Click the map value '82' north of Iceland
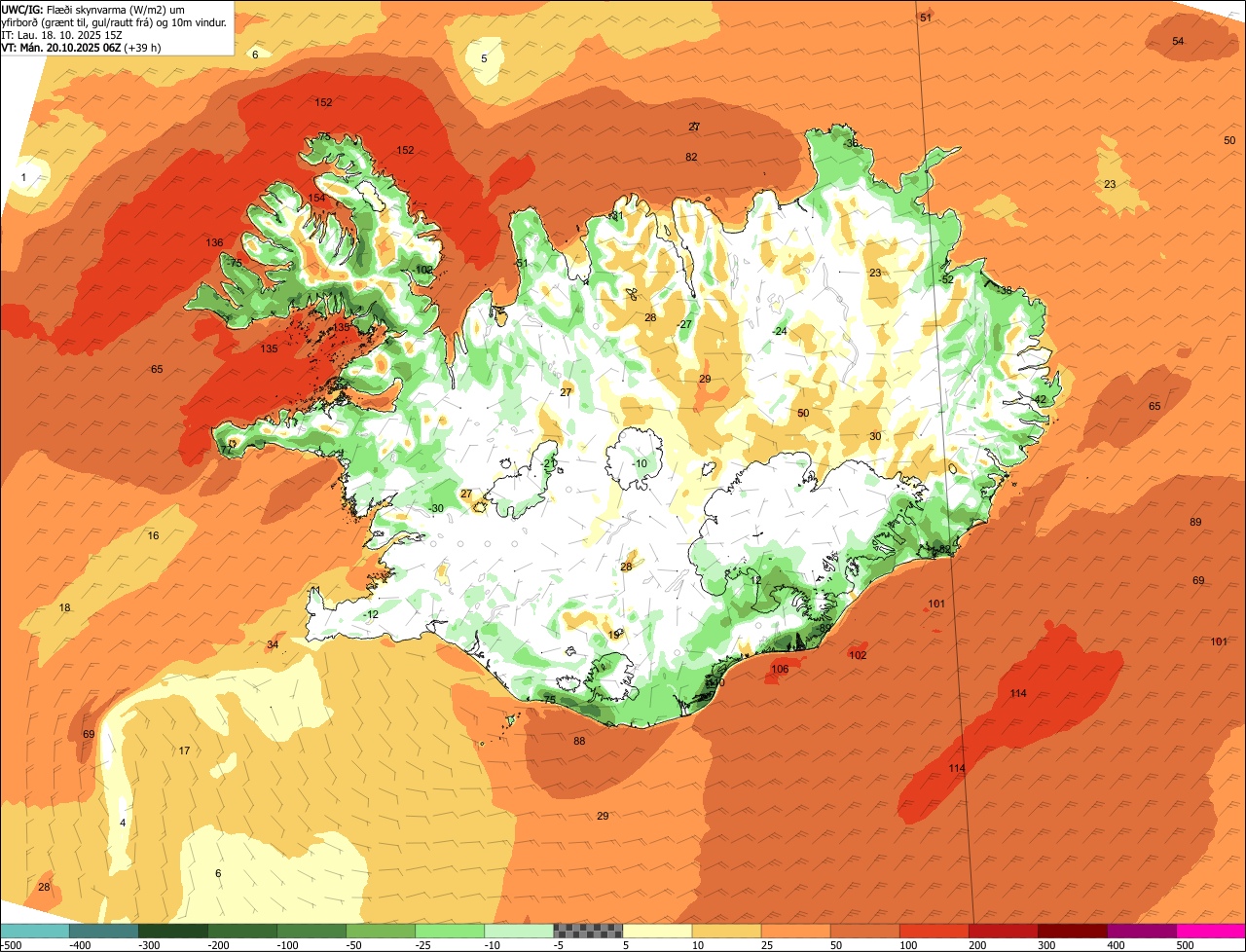This screenshot has width=1246, height=952. [691, 157]
